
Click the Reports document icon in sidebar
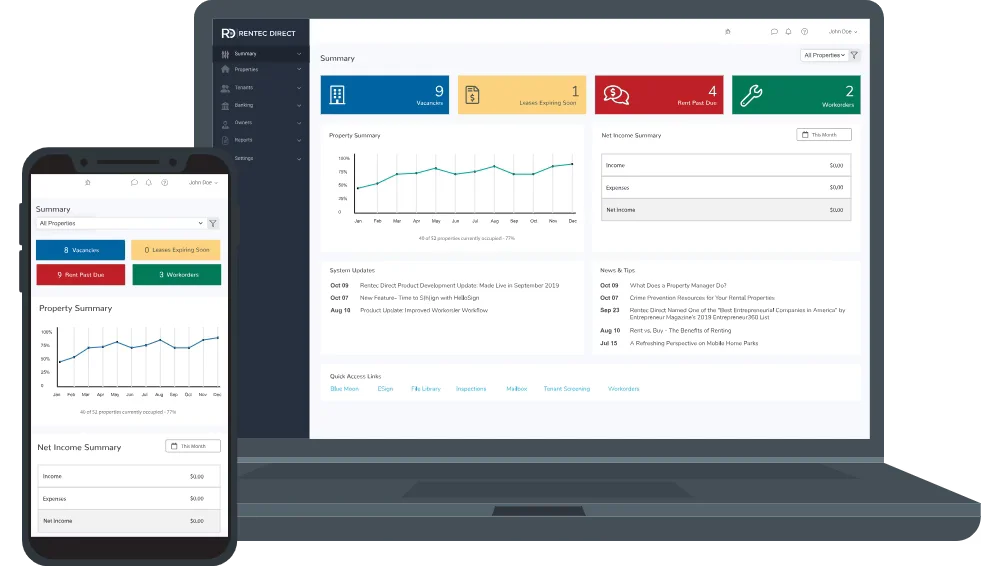tap(225, 141)
